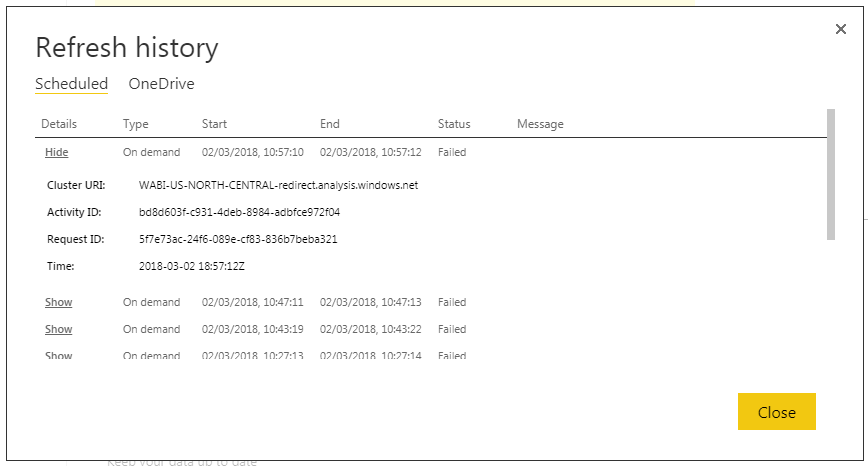This screenshot has width=868, height=466.
Task: Click end time 02/03/2018, 10:47:13
Action: click(370, 302)
